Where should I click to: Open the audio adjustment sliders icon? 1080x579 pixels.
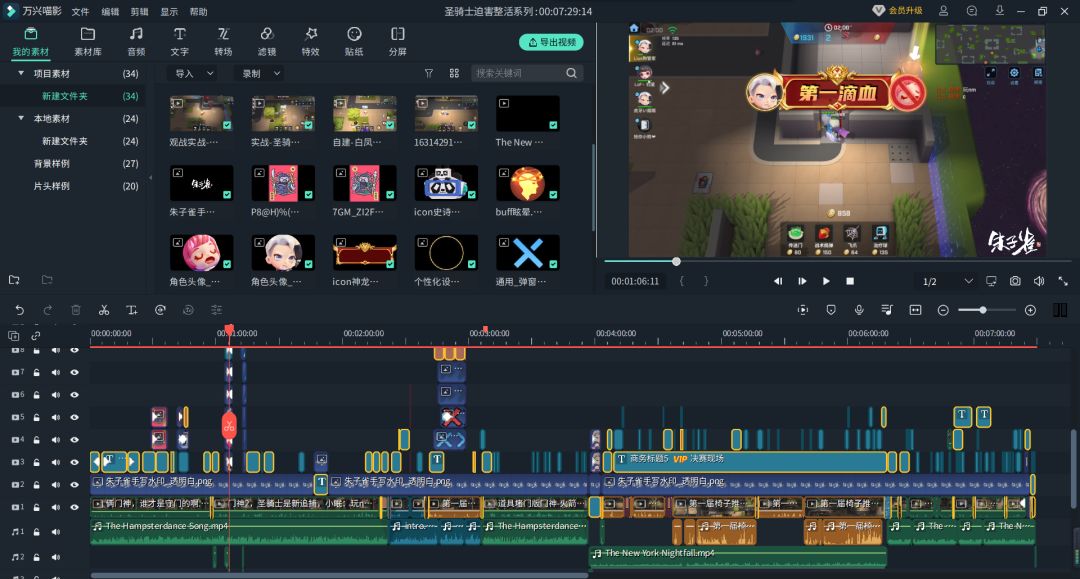216,310
